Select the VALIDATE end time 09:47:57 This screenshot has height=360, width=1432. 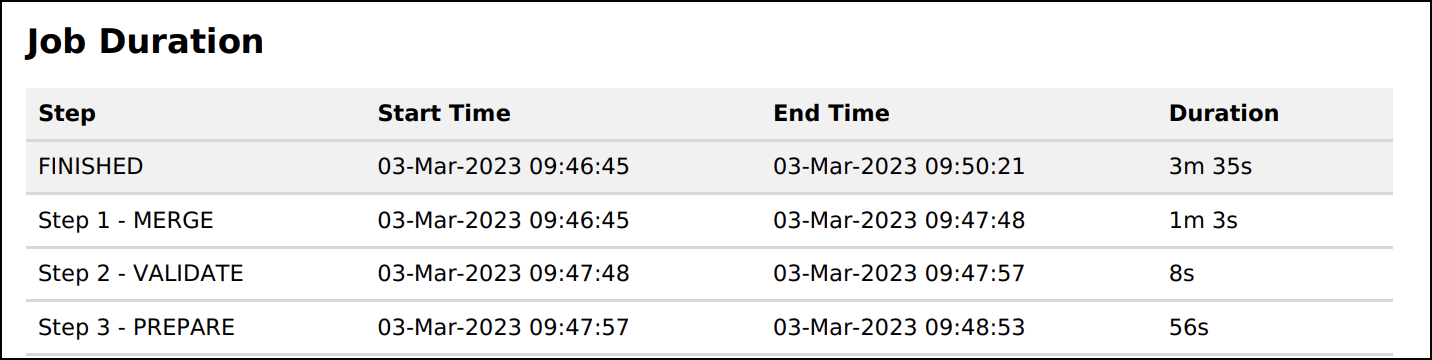(899, 274)
